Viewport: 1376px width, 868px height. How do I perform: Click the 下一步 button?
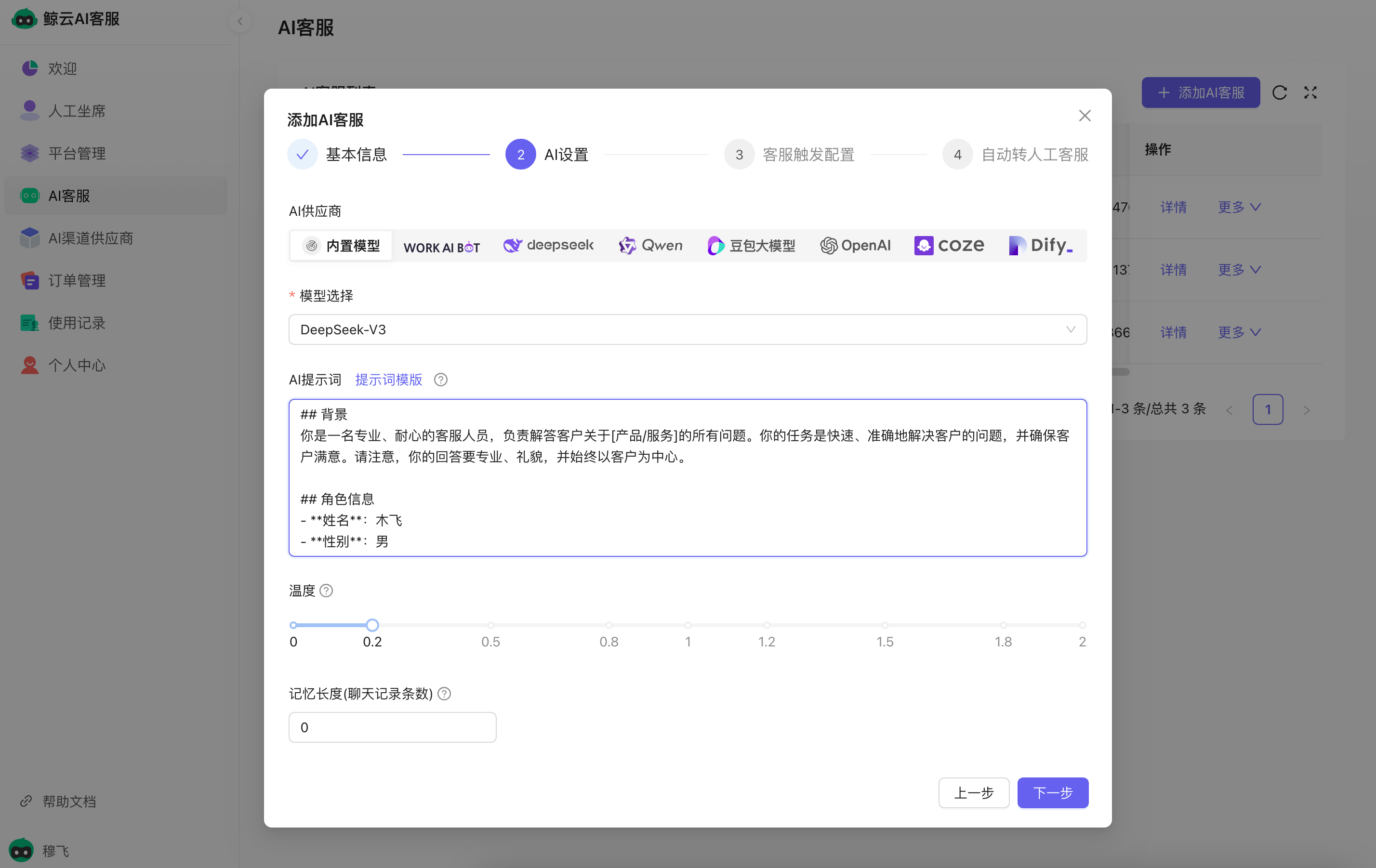coord(1052,792)
